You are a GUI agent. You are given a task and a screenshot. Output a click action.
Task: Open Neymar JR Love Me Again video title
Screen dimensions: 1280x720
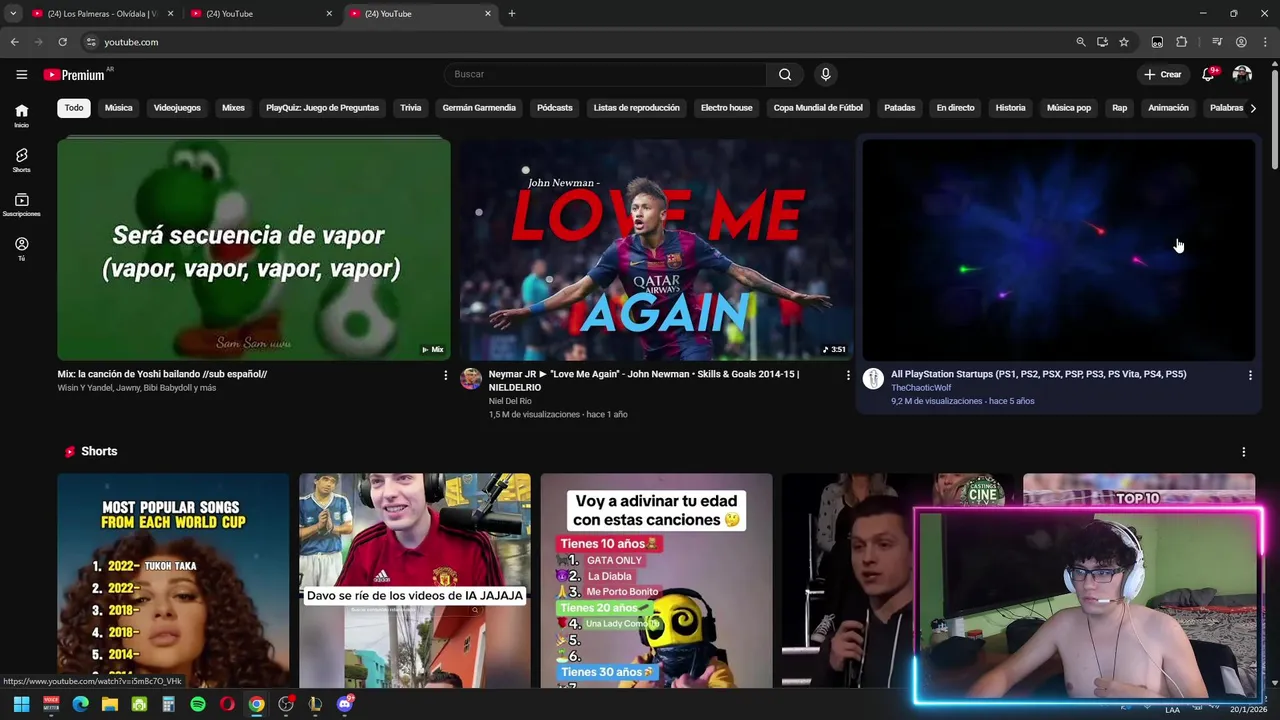[644, 381]
